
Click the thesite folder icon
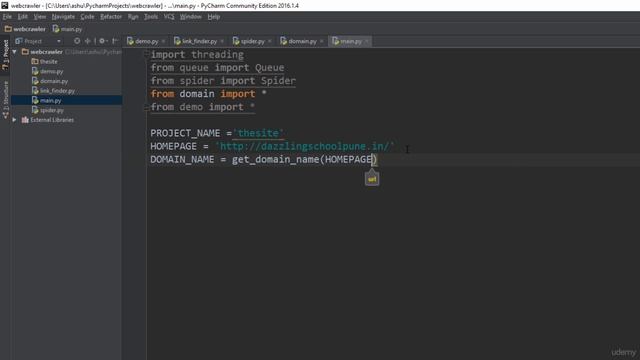pyautogui.click(x=35, y=62)
